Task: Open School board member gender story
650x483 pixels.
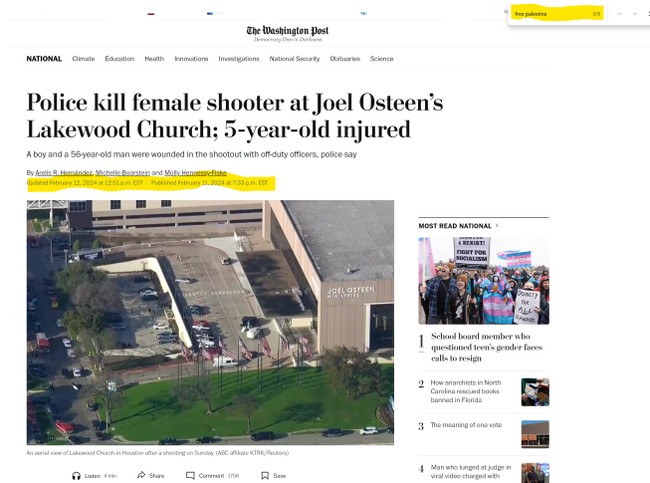Action: click(x=487, y=347)
